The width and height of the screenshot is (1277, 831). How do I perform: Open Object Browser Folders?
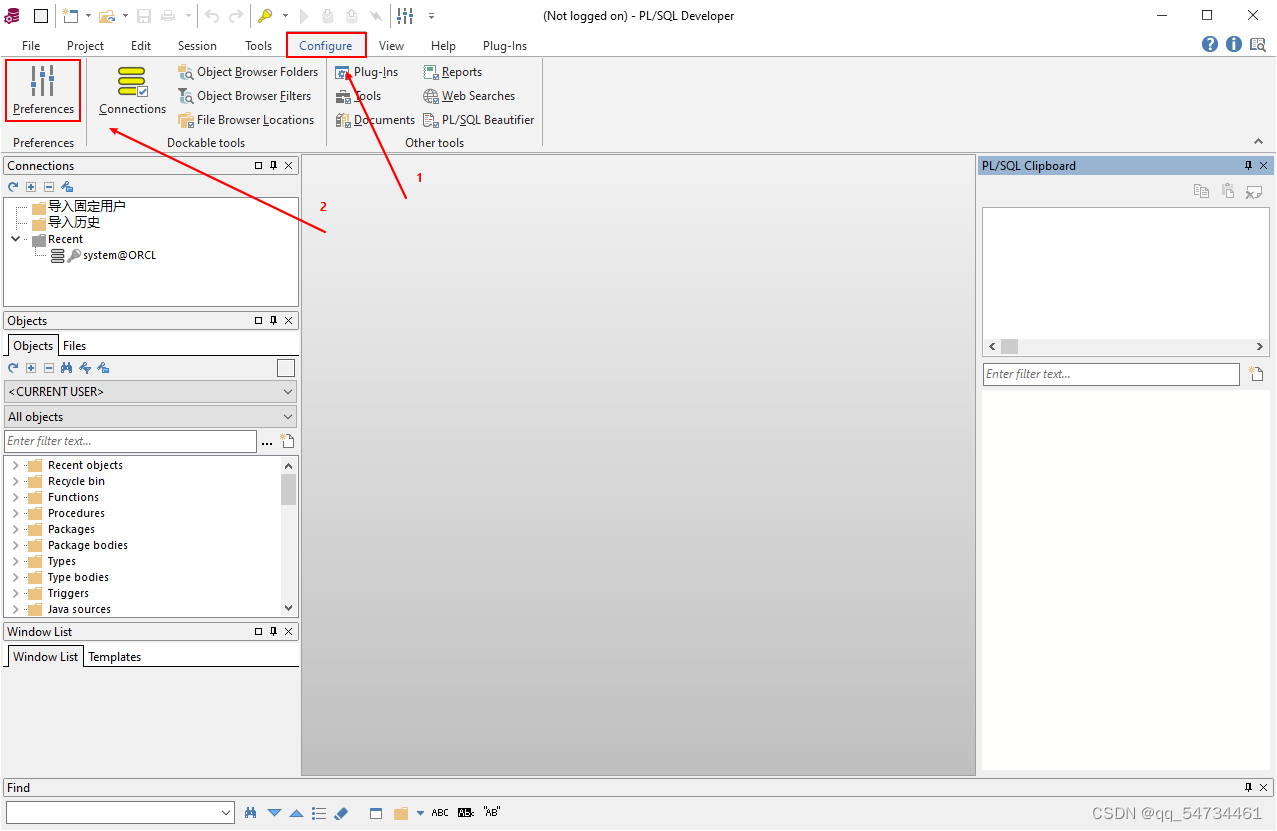click(x=248, y=72)
